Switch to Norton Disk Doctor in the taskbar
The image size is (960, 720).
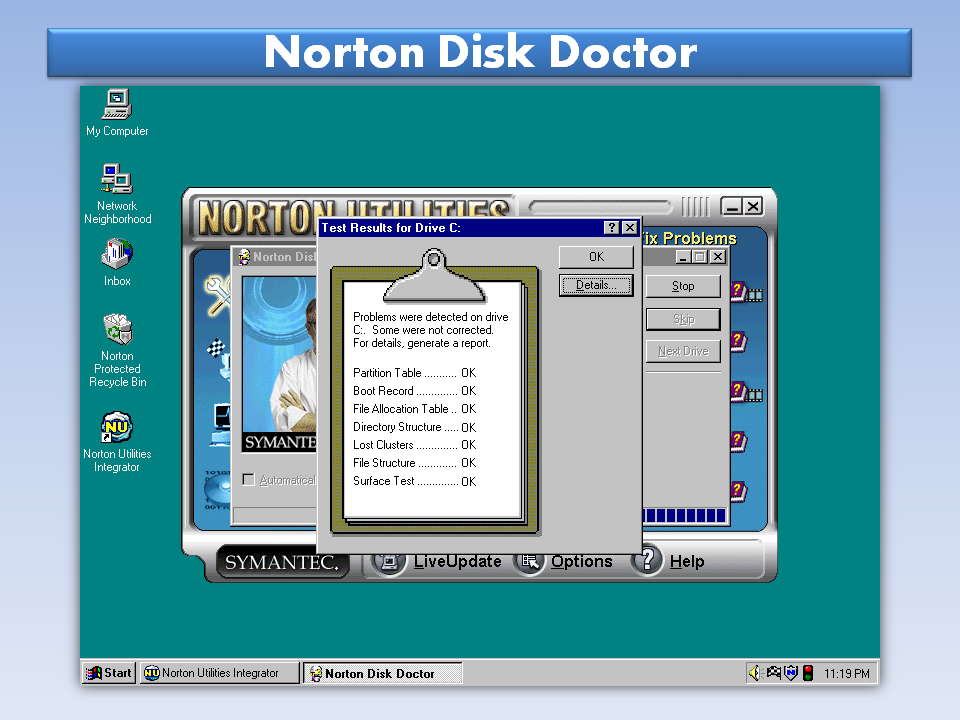pyautogui.click(x=382, y=673)
